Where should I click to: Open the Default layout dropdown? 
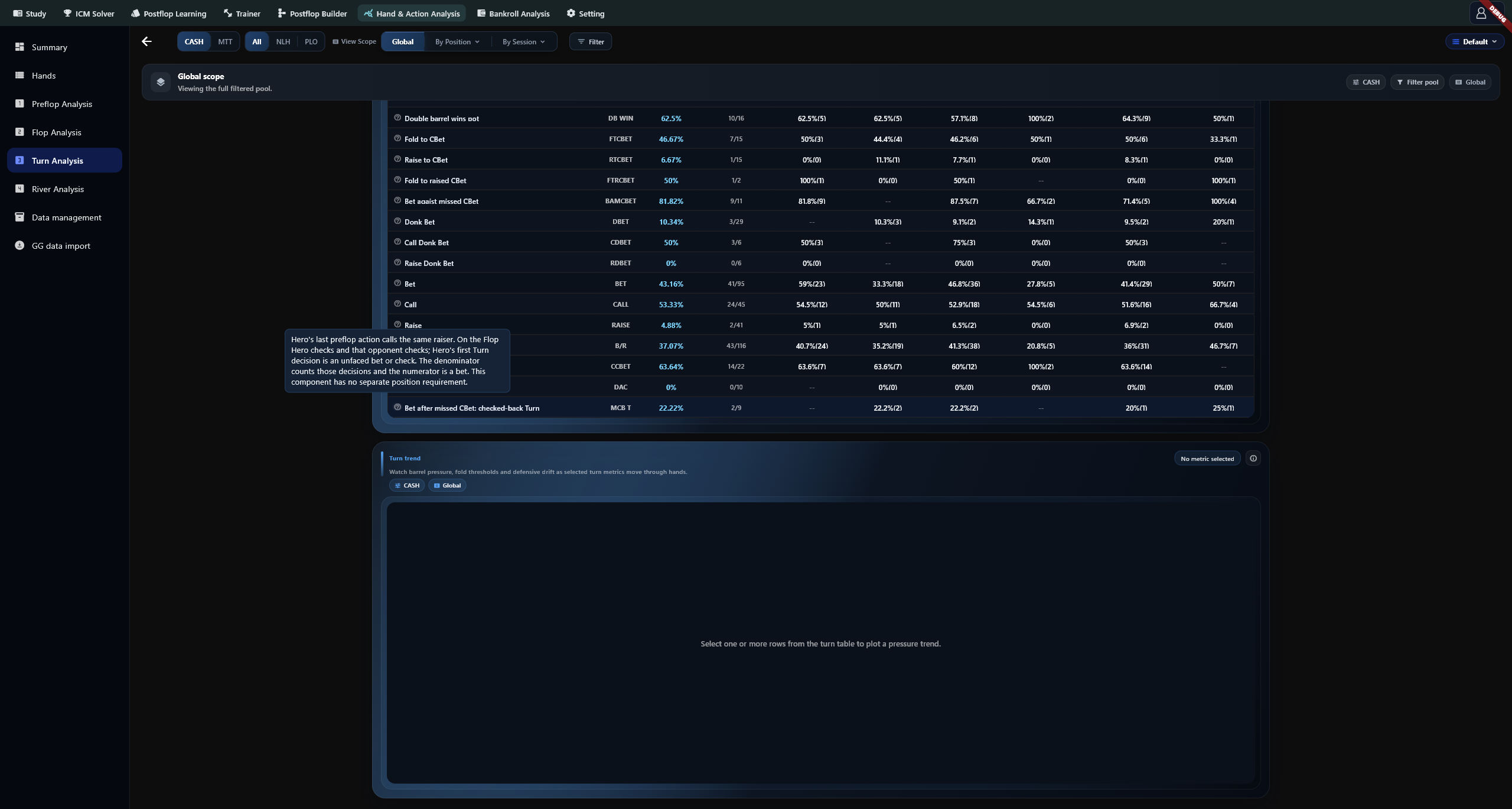pyautogui.click(x=1474, y=41)
